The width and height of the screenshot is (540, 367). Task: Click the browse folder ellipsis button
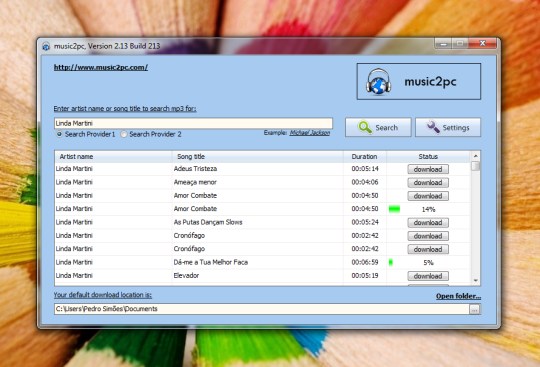point(475,310)
